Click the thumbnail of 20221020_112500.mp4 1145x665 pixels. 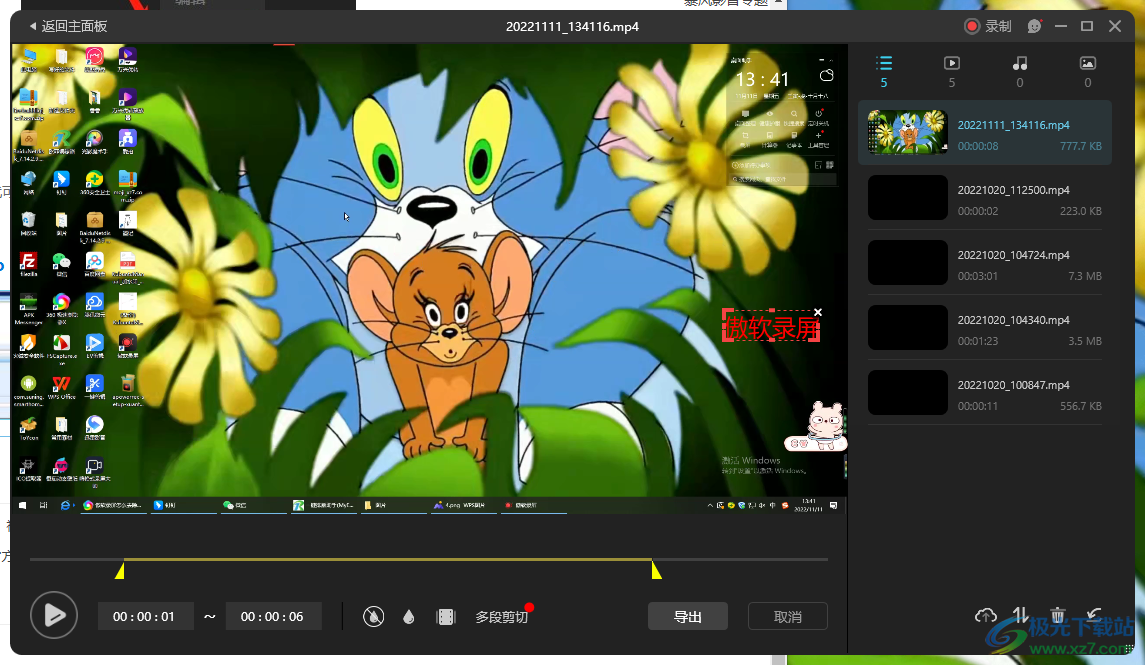pos(907,197)
